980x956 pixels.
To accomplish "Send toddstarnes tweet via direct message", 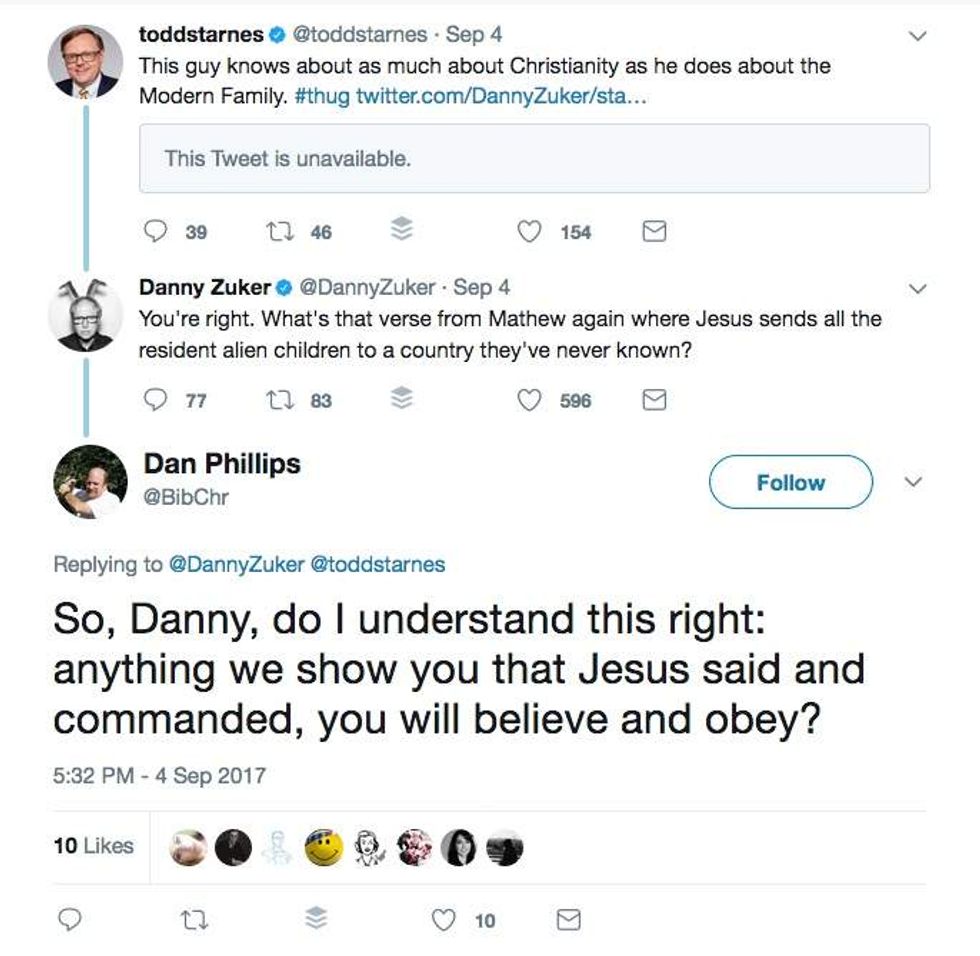I will pos(653,232).
